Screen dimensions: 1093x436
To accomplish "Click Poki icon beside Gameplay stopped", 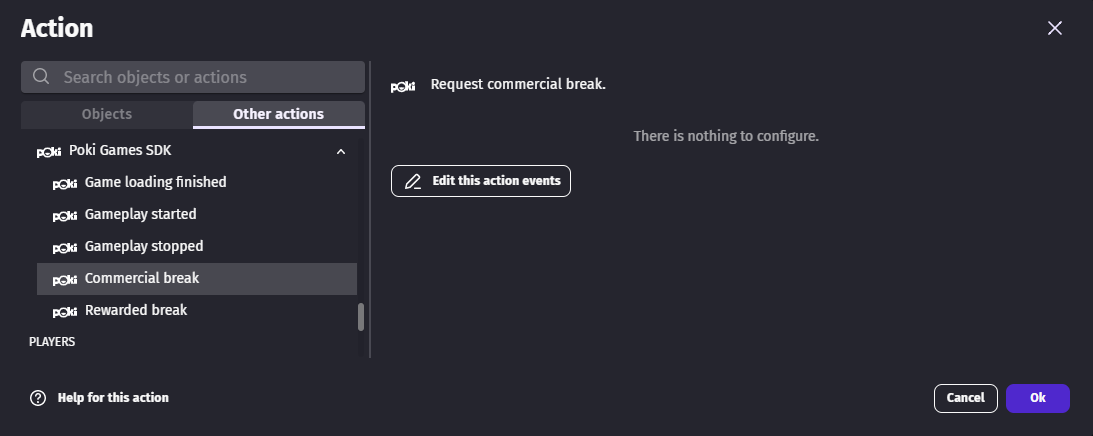I will pyautogui.click(x=65, y=247).
